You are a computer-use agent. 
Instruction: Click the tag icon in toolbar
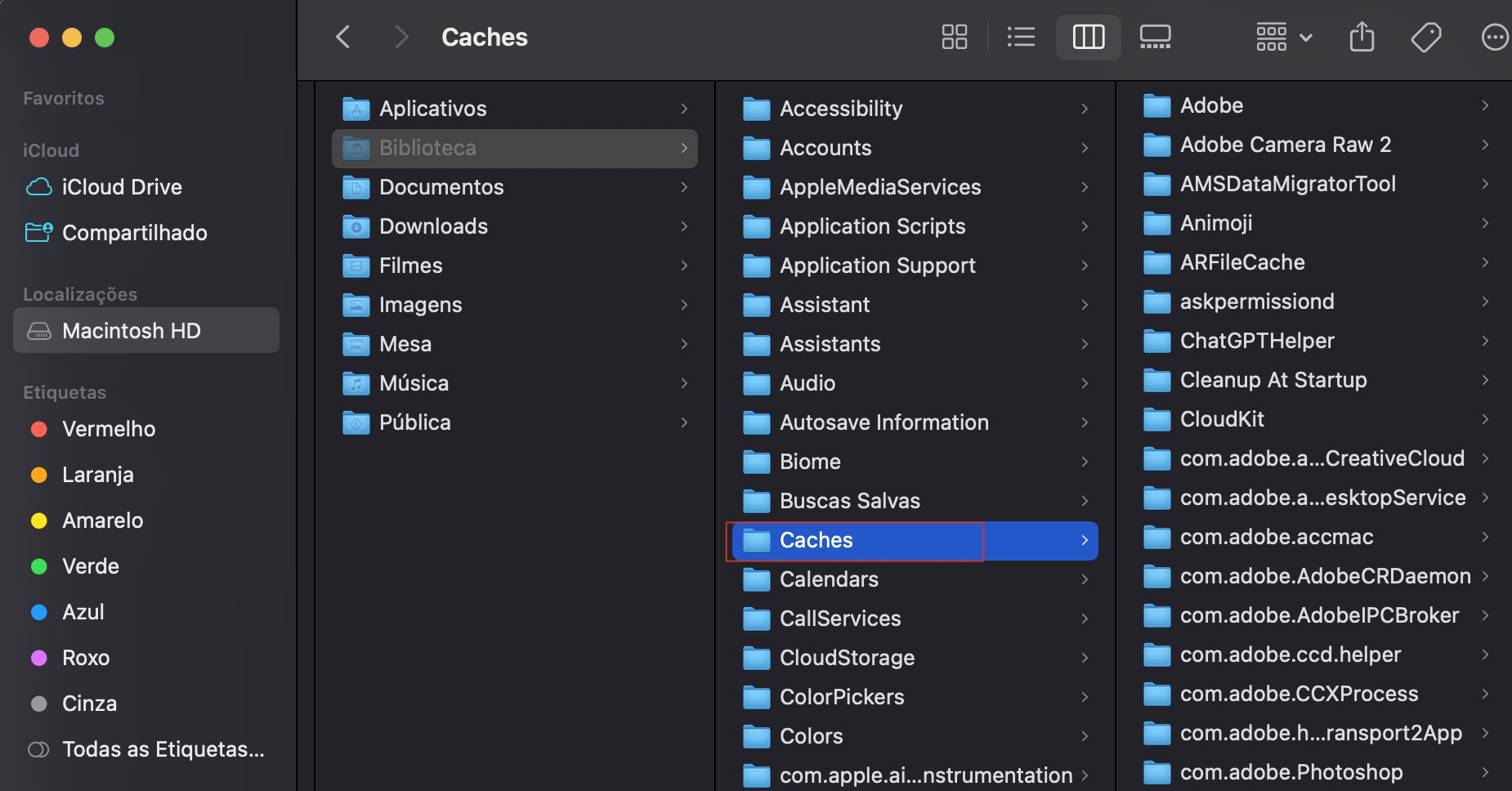(1426, 38)
